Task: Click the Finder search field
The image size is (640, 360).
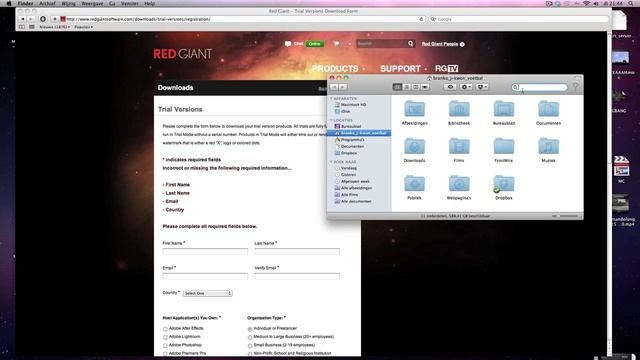Action: coord(540,87)
